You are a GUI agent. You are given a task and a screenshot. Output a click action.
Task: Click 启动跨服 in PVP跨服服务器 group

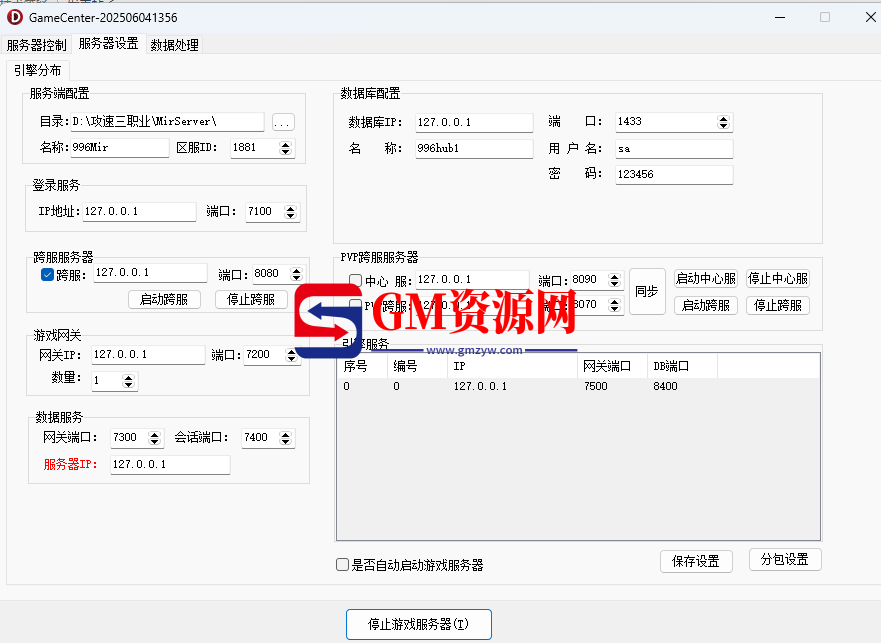pos(706,306)
